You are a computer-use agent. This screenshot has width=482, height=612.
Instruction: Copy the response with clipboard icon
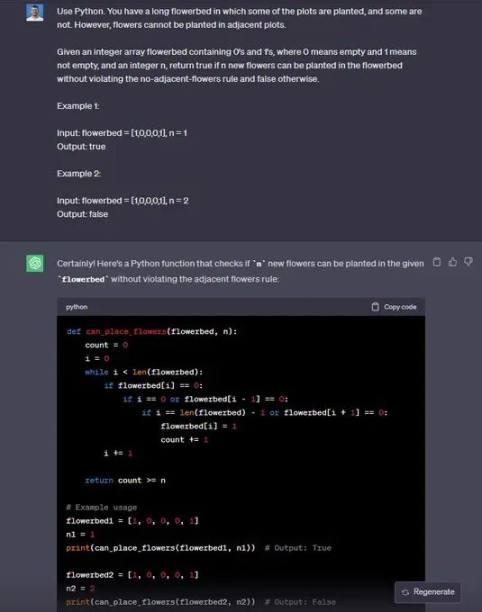click(x=437, y=262)
